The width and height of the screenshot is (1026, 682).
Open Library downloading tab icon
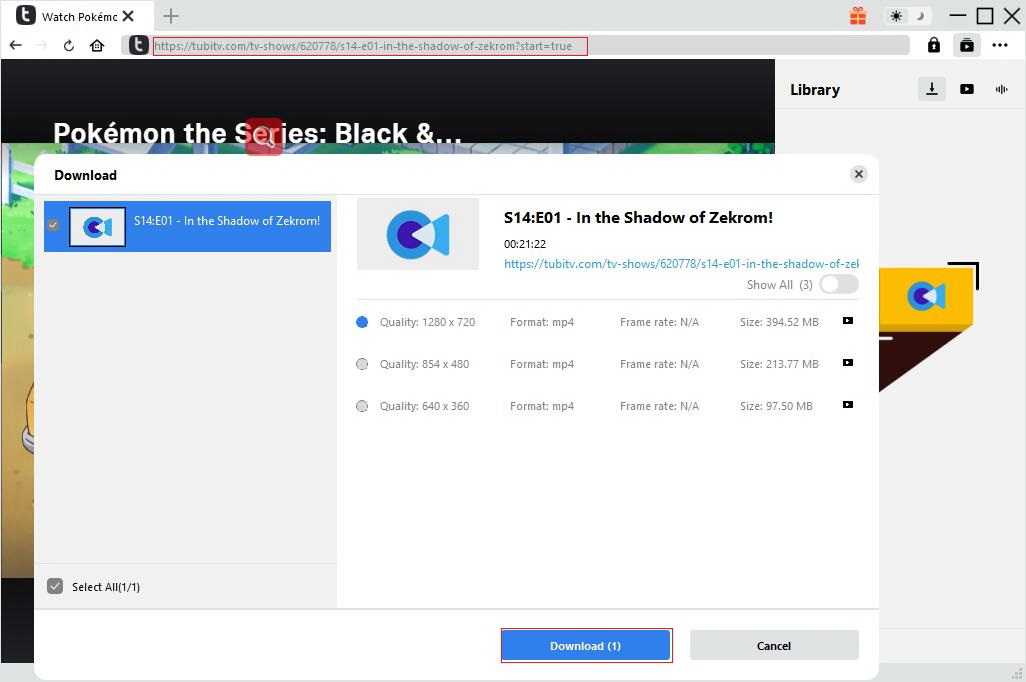coord(932,89)
